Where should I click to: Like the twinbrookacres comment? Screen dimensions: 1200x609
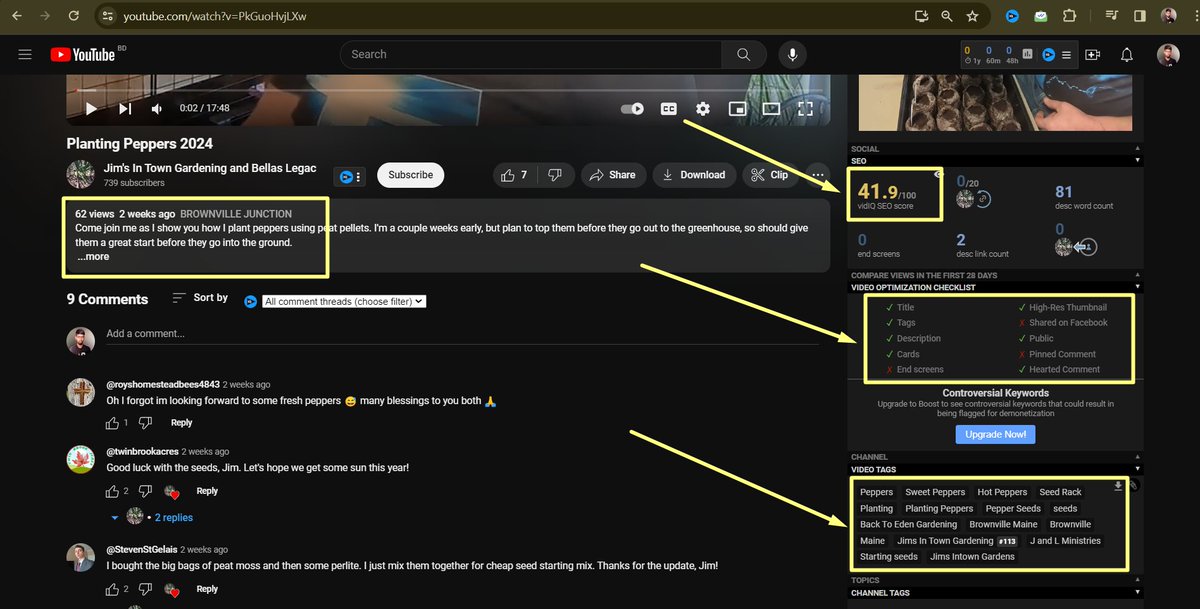[113, 491]
